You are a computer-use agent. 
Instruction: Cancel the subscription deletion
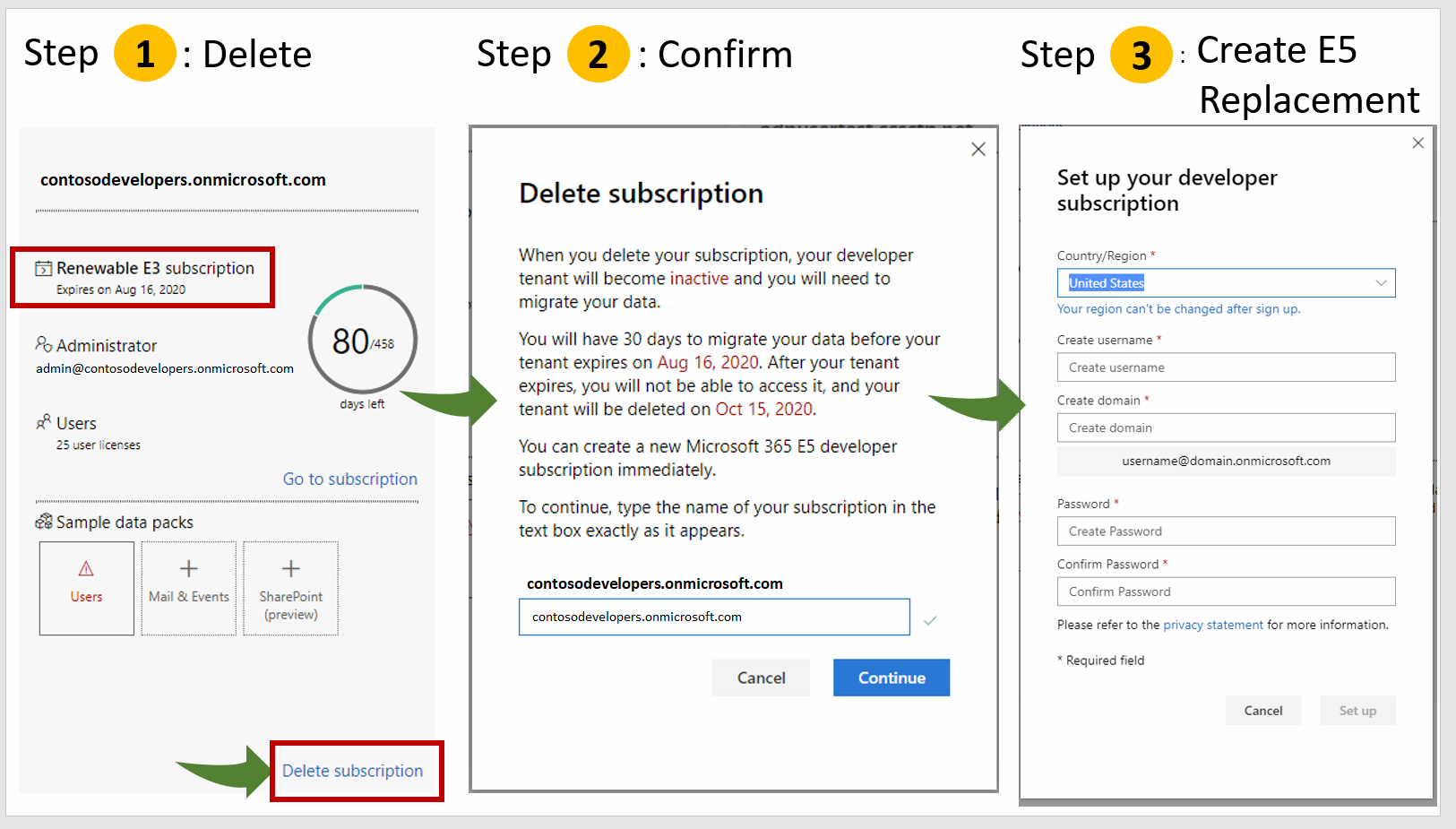pyautogui.click(x=761, y=678)
